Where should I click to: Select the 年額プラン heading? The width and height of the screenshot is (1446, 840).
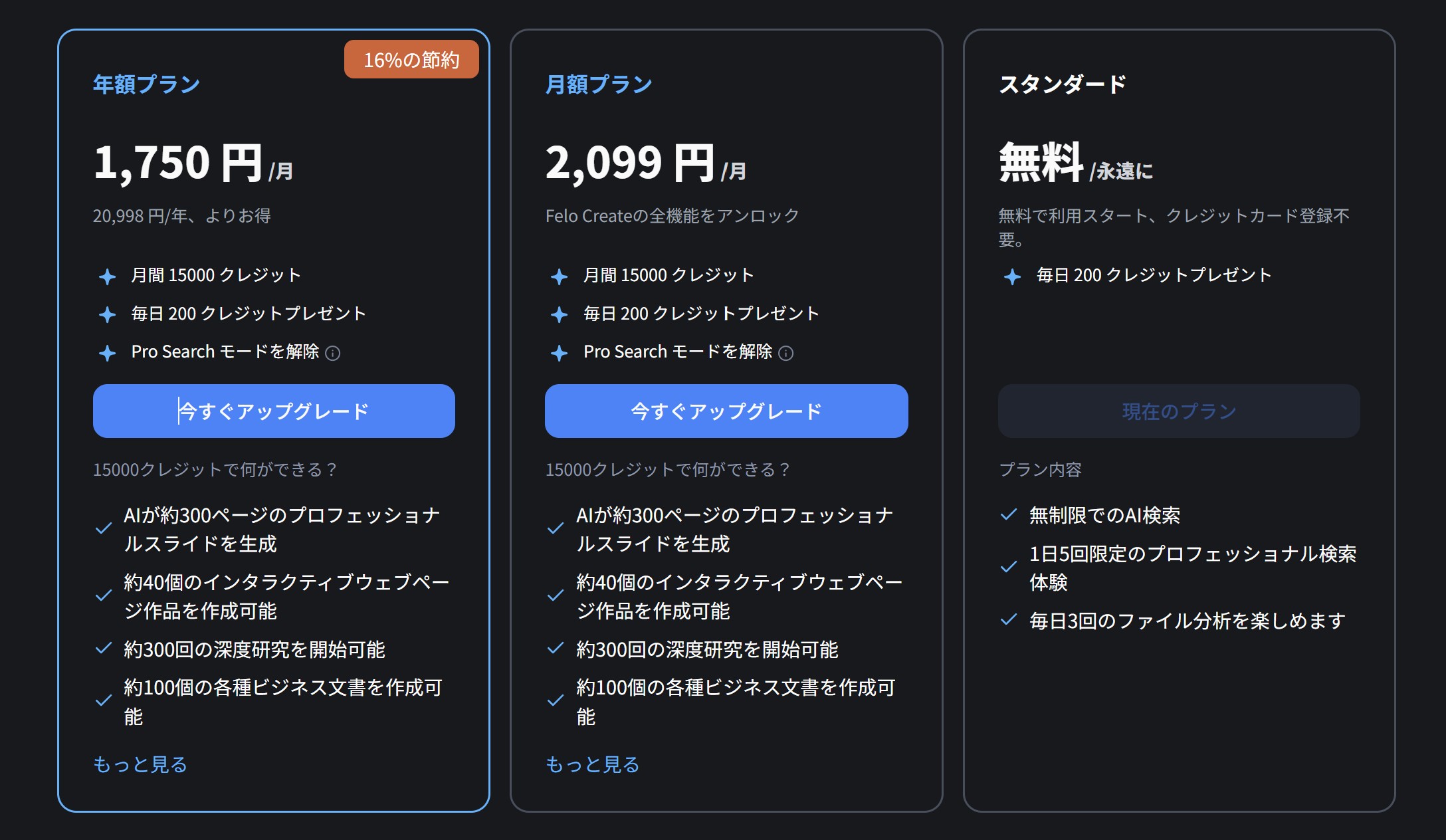(146, 84)
